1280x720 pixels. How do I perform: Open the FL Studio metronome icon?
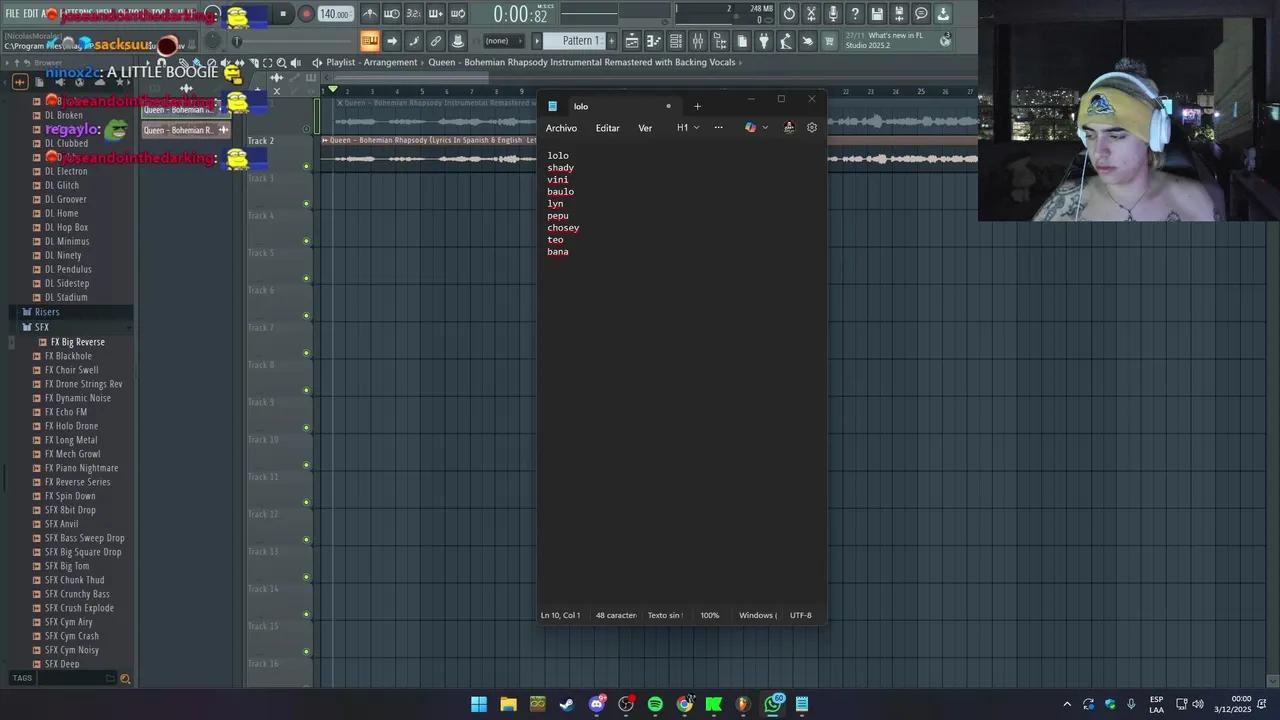370,14
